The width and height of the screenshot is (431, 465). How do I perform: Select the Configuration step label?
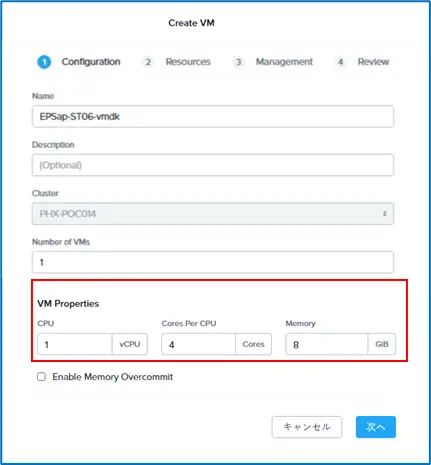click(x=91, y=62)
